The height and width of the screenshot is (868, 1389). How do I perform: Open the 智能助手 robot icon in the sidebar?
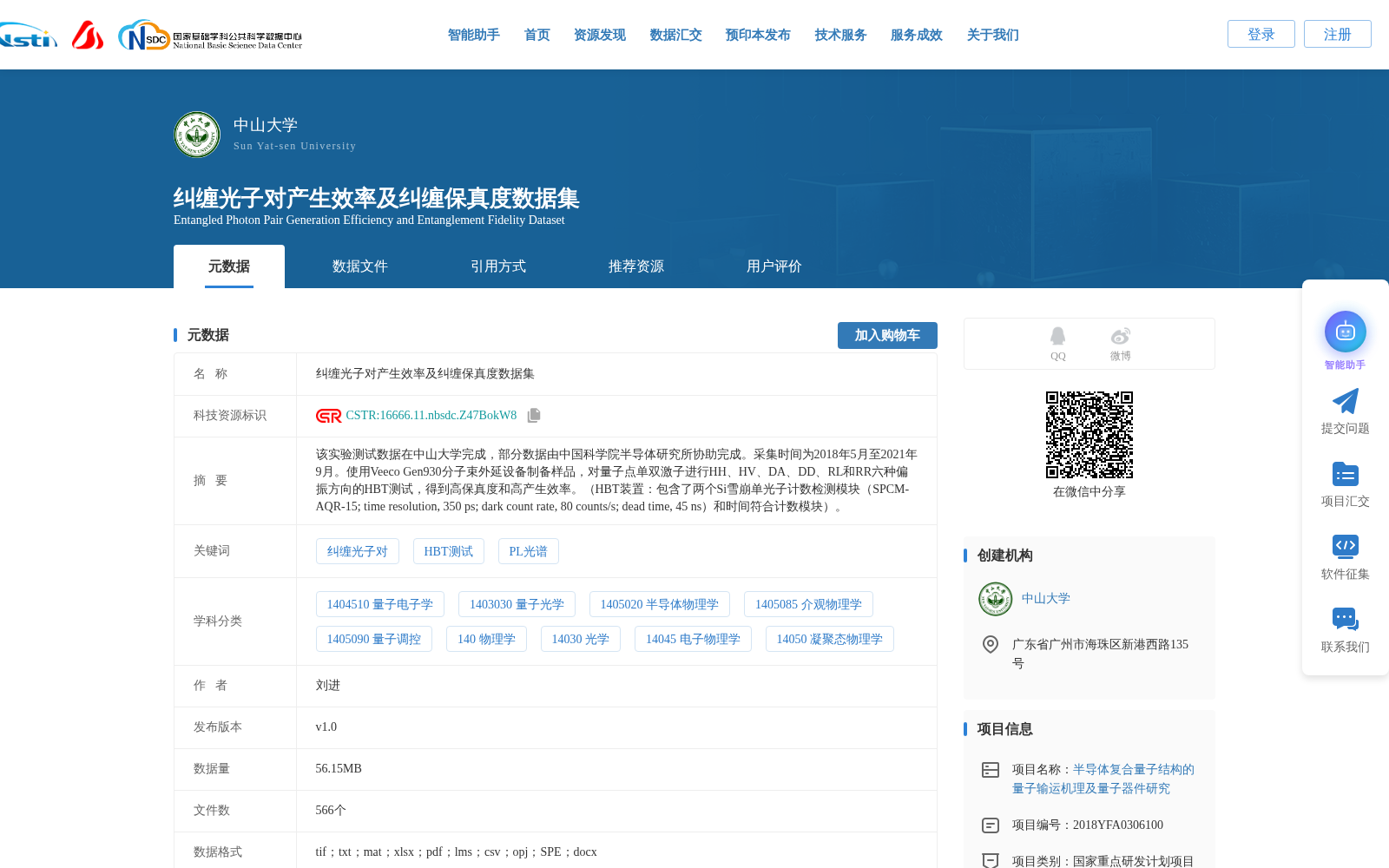(x=1345, y=332)
